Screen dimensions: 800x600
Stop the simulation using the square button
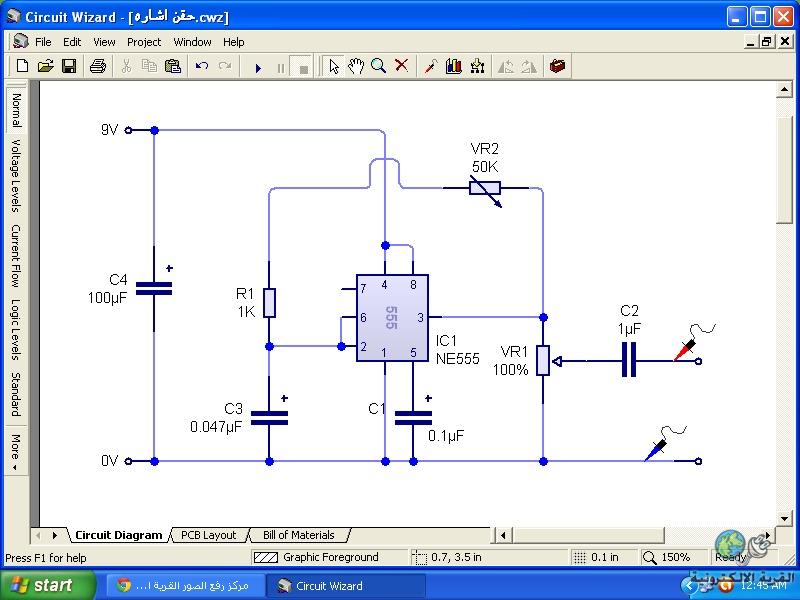pos(304,68)
